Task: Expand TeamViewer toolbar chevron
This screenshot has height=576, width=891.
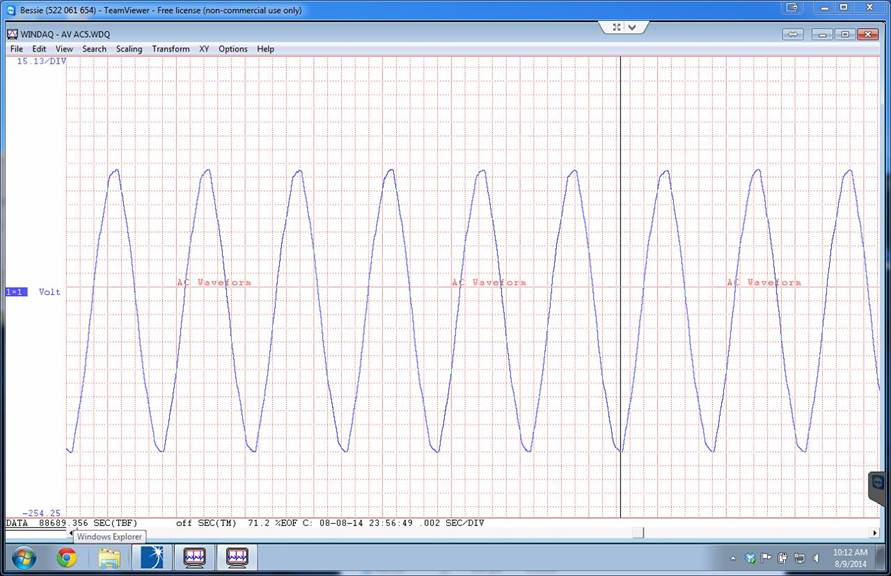Action: tap(632, 27)
